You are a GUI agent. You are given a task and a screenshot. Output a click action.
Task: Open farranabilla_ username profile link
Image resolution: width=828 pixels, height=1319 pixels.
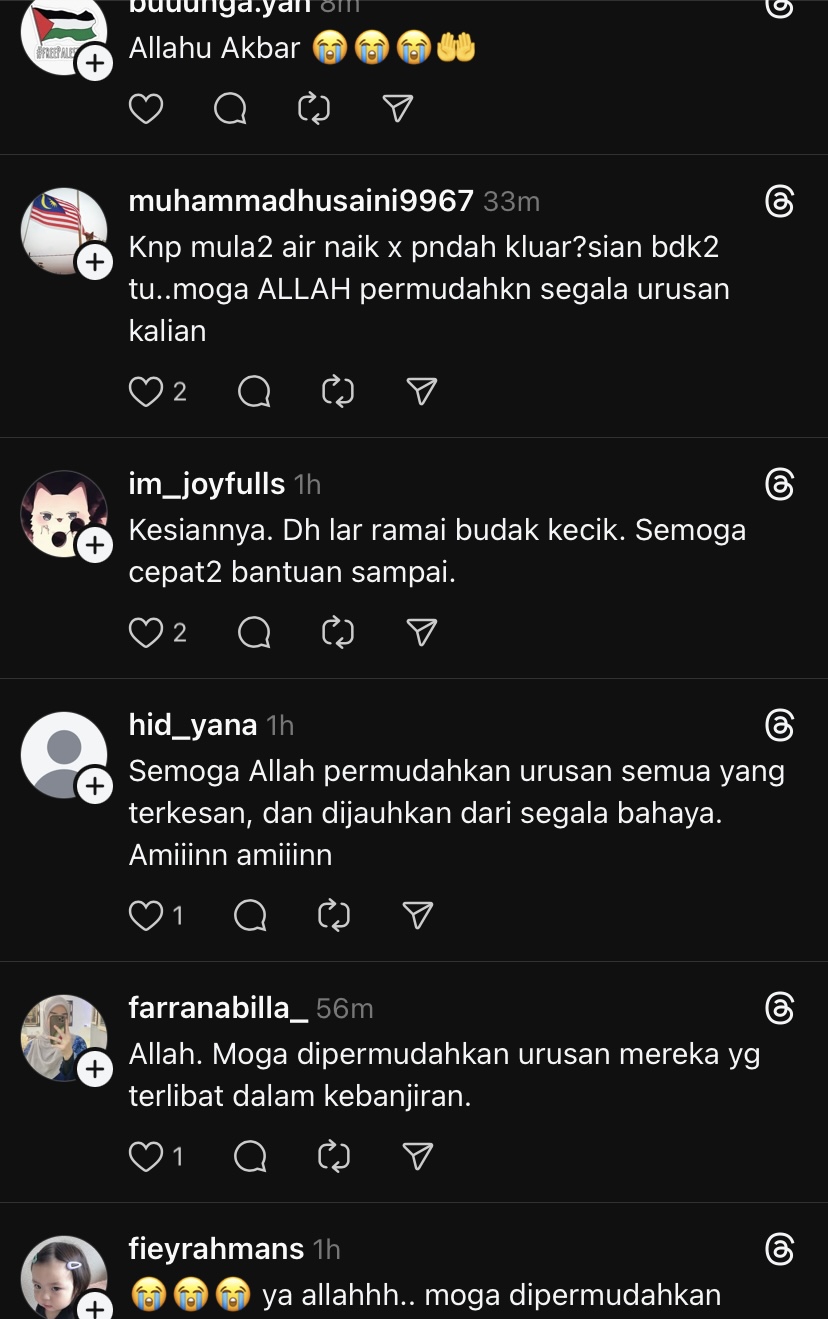218,1008
